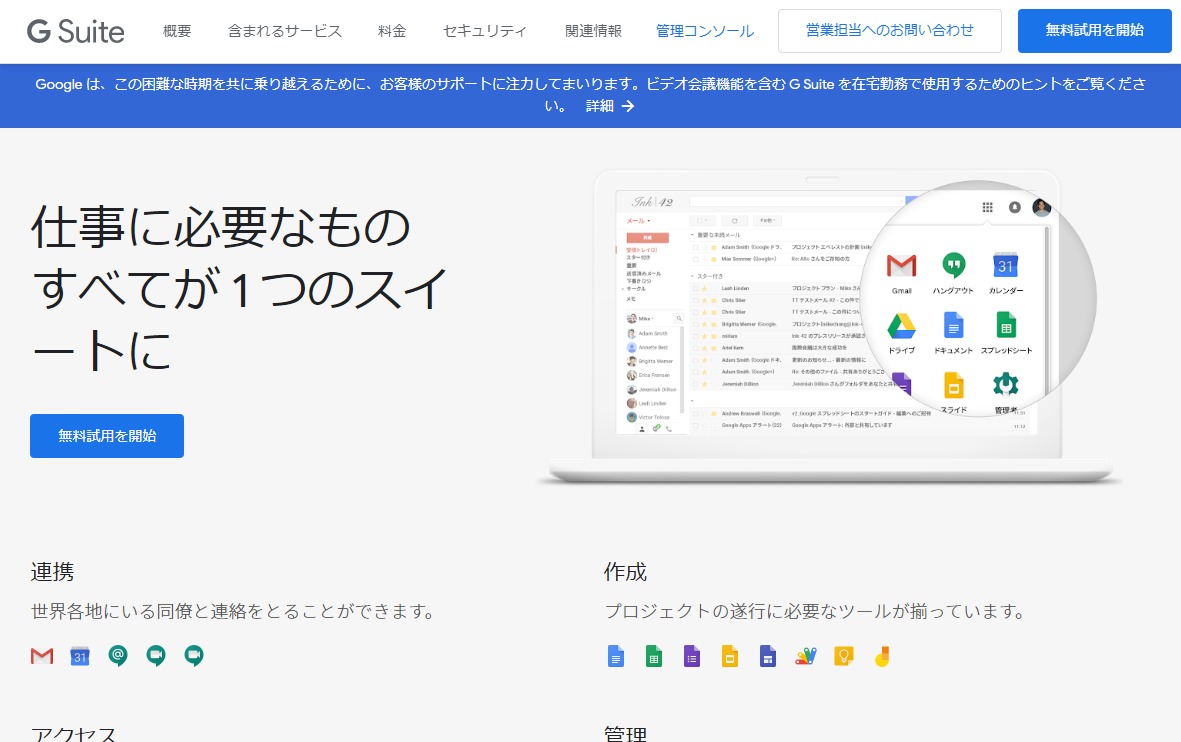Follow the 詳細 link in the blue banner

click(x=610, y=106)
